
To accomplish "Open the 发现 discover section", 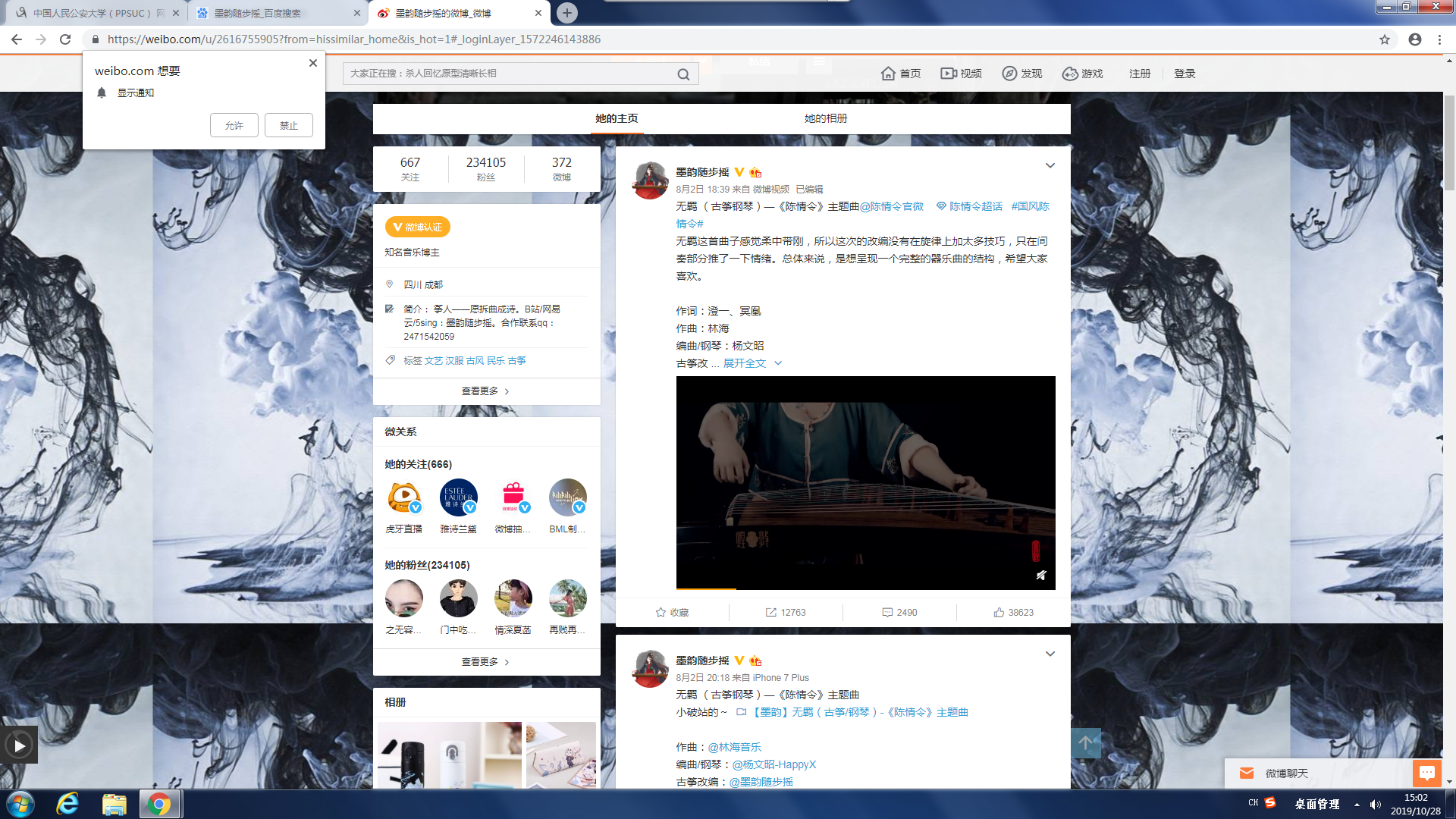I will tap(1021, 74).
